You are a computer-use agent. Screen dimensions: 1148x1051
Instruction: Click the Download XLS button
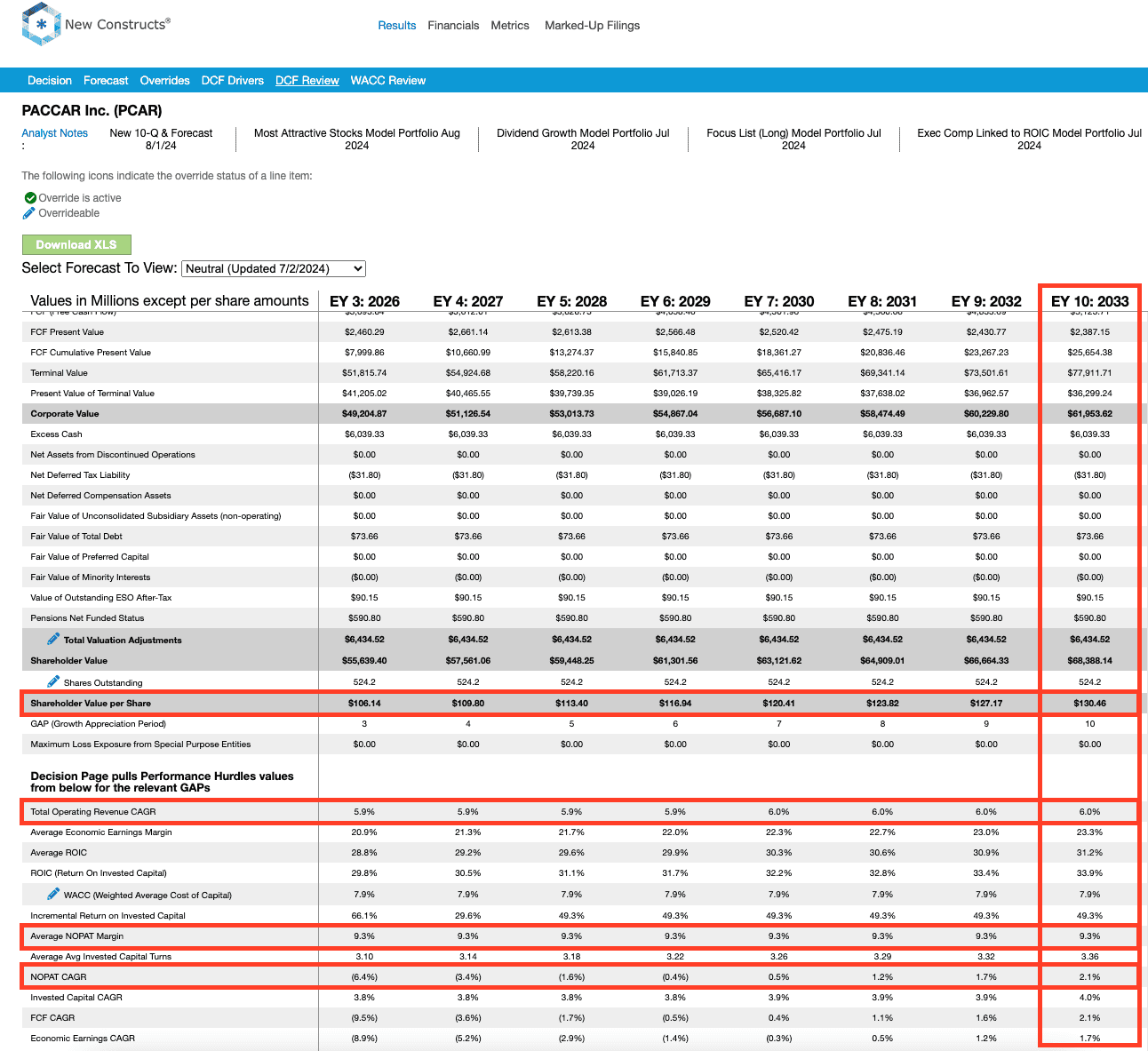[76, 244]
